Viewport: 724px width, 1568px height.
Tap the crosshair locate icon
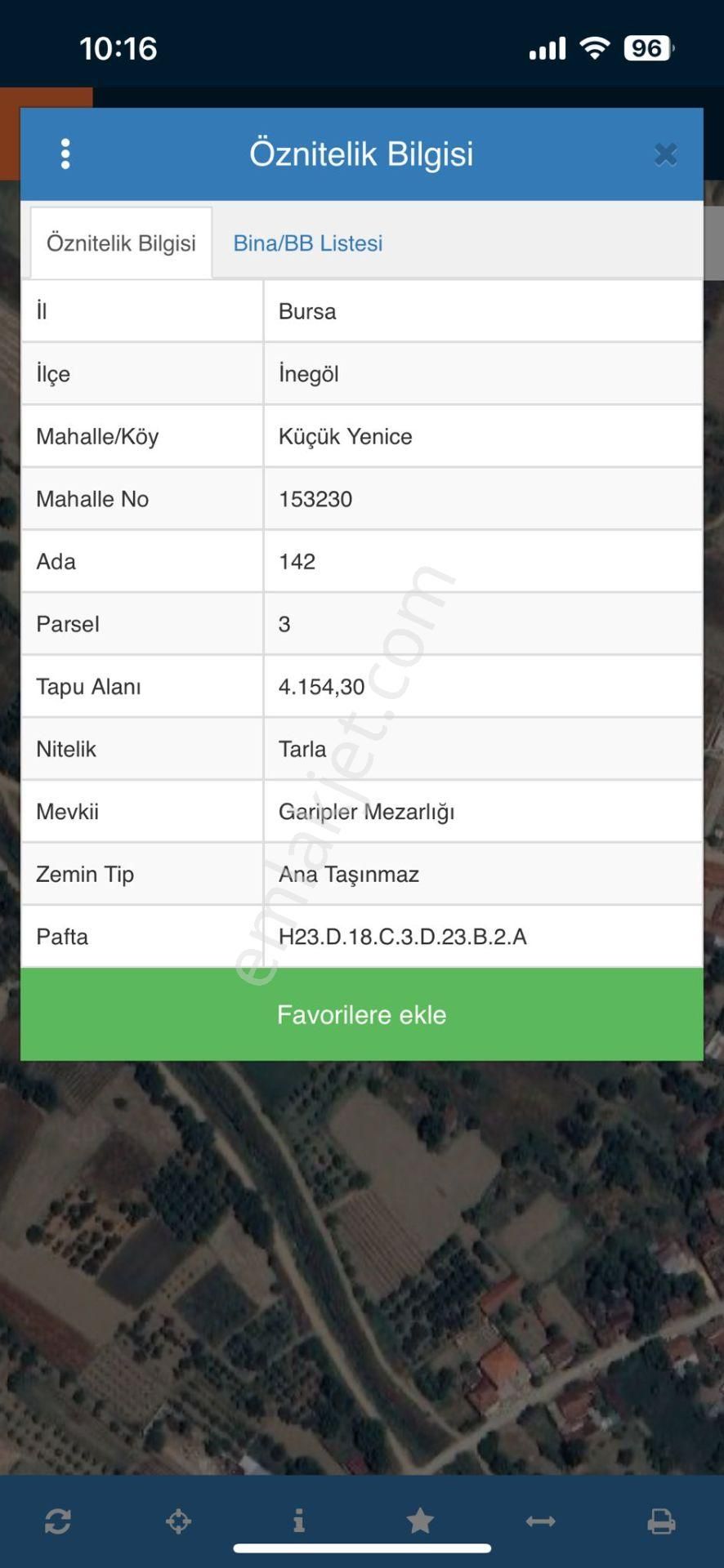click(x=178, y=1521)
